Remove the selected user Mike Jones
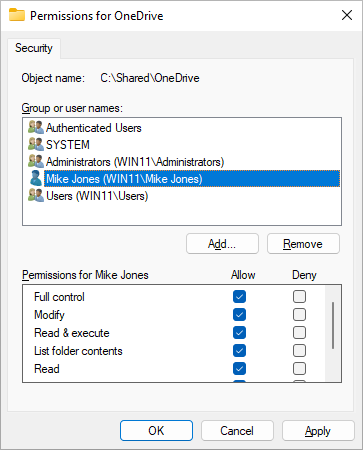 (x=303, y=244)
